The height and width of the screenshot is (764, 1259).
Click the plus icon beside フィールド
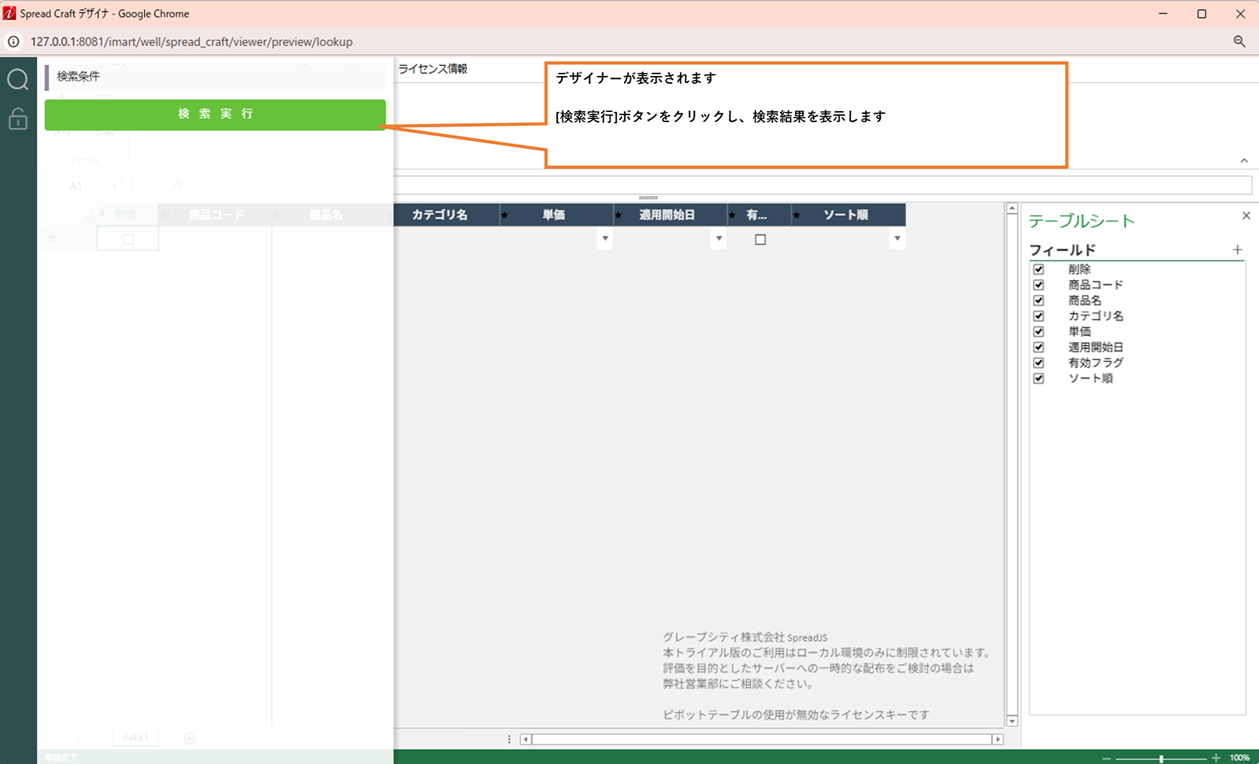(x=1237, y=250)
